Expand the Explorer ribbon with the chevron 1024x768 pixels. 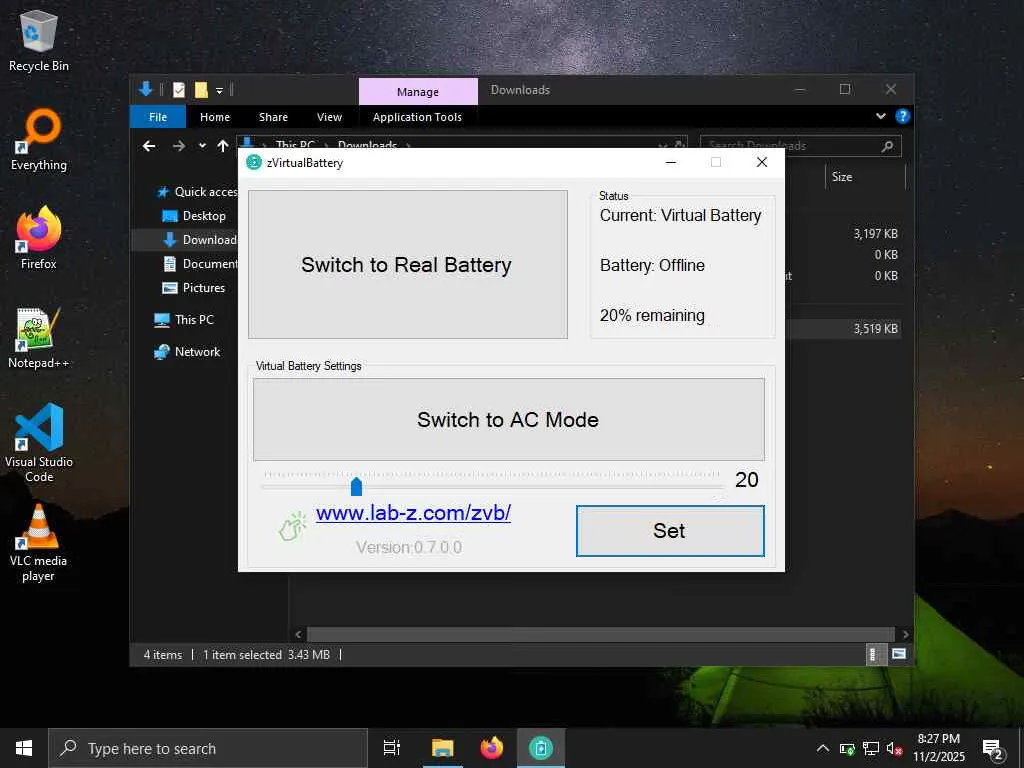(x=880, y=116)
